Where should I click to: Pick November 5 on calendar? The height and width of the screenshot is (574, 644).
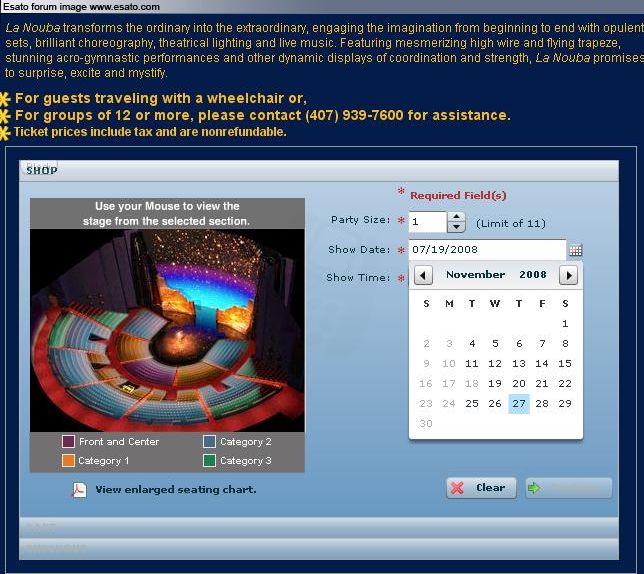[x=495, y=344]
